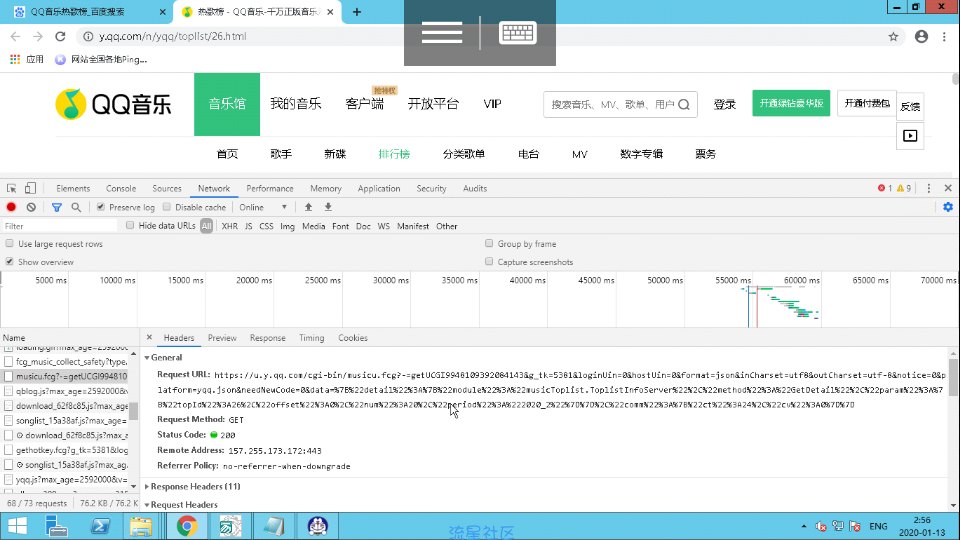Open File Explorer from the taskbar
This screenshot has height=540, width=960.
(141, 527)
